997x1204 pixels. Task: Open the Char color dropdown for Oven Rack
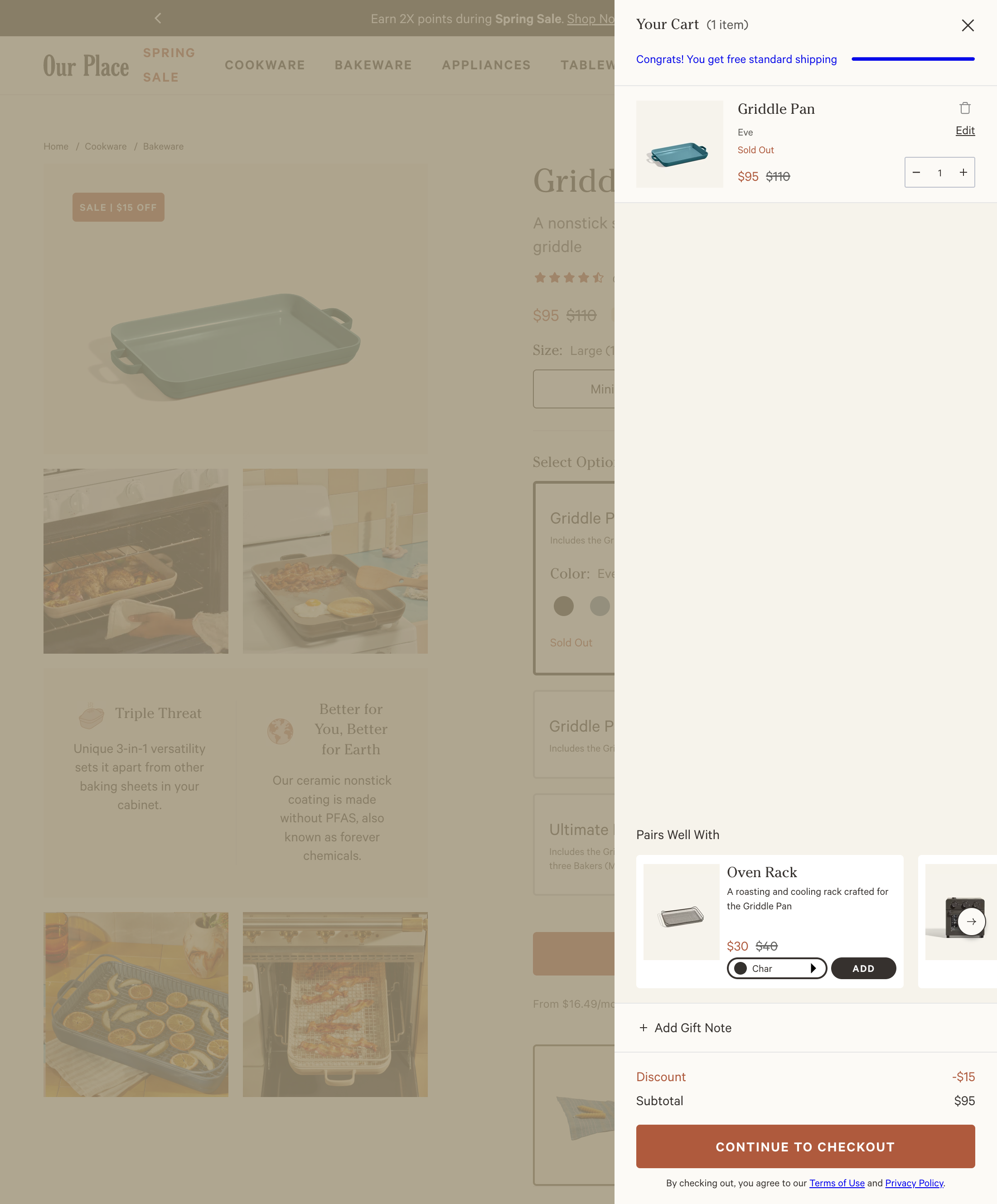pos(776,968)
